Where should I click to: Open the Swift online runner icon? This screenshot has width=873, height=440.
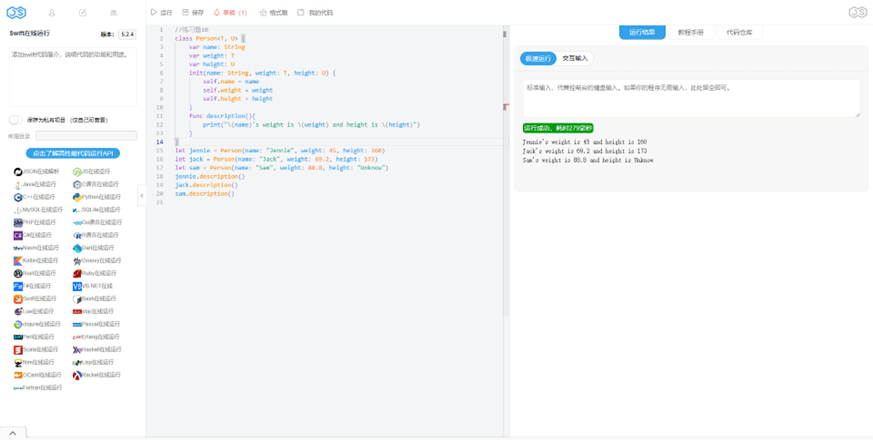18,299
